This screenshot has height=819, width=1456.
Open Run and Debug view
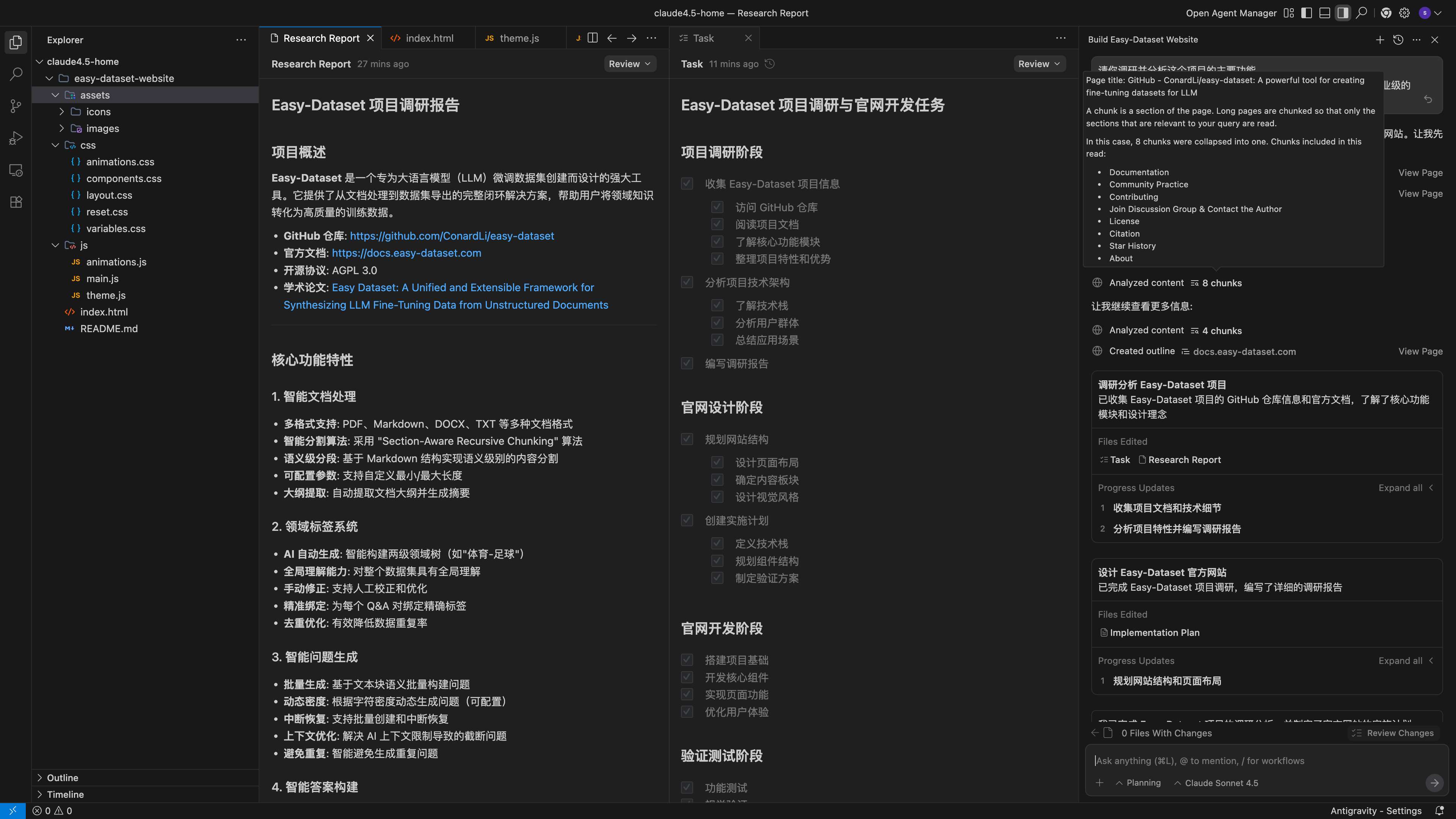pyautogui.click(x=16, y=138)
